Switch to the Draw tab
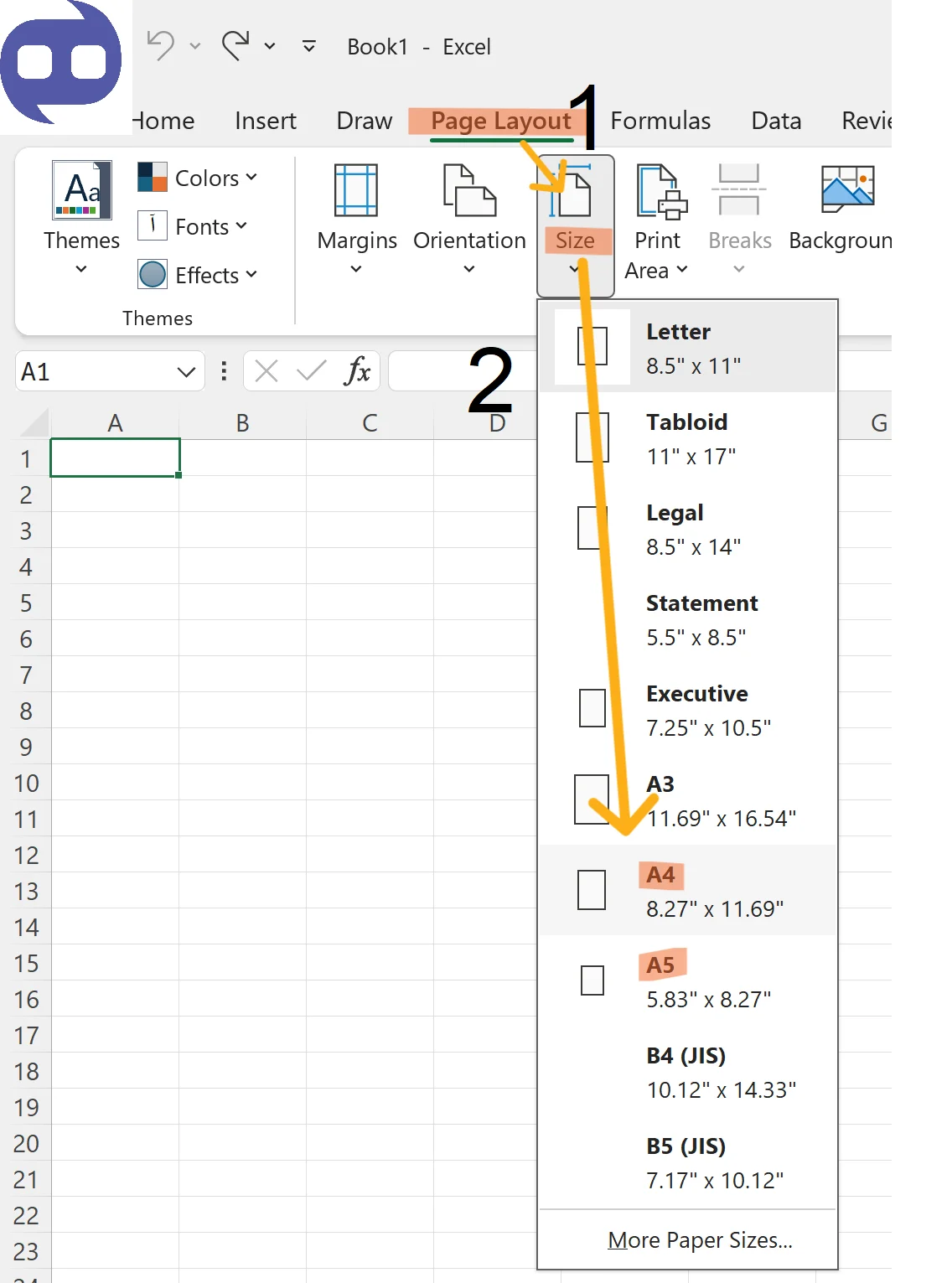952x1283 pixels. point(365,121)
